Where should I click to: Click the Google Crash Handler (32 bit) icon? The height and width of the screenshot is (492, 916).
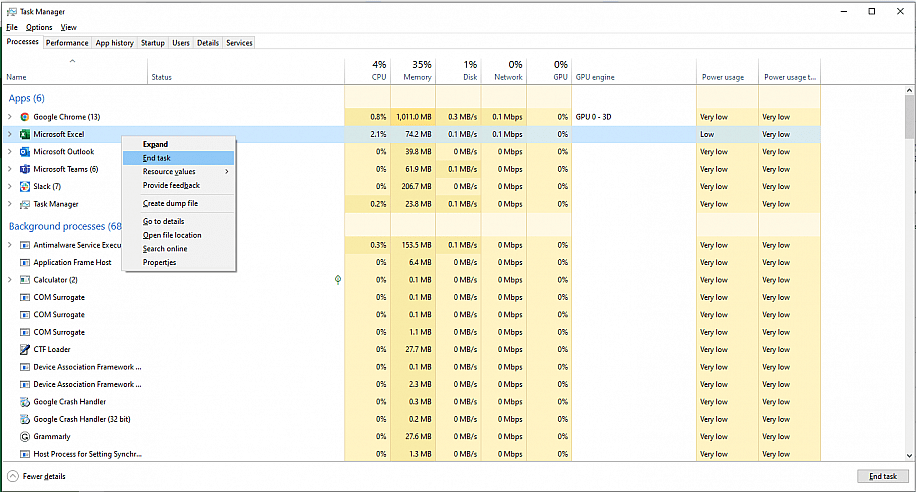[x=25, y=419]
